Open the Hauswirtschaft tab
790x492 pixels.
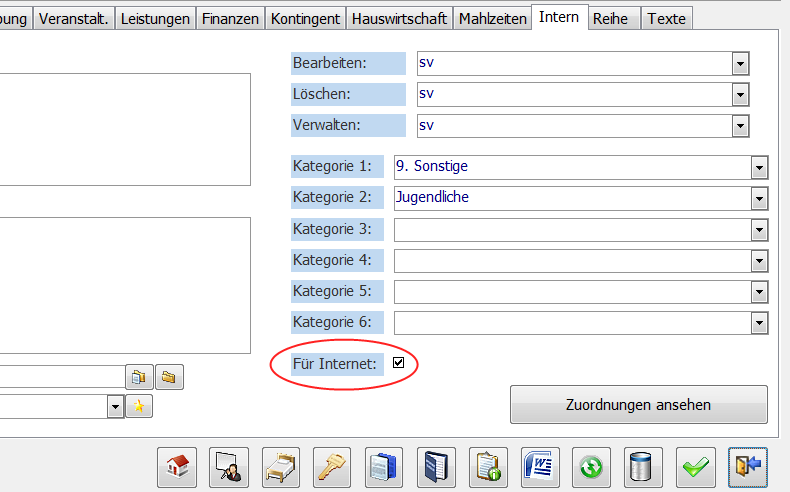pos(398,19)
